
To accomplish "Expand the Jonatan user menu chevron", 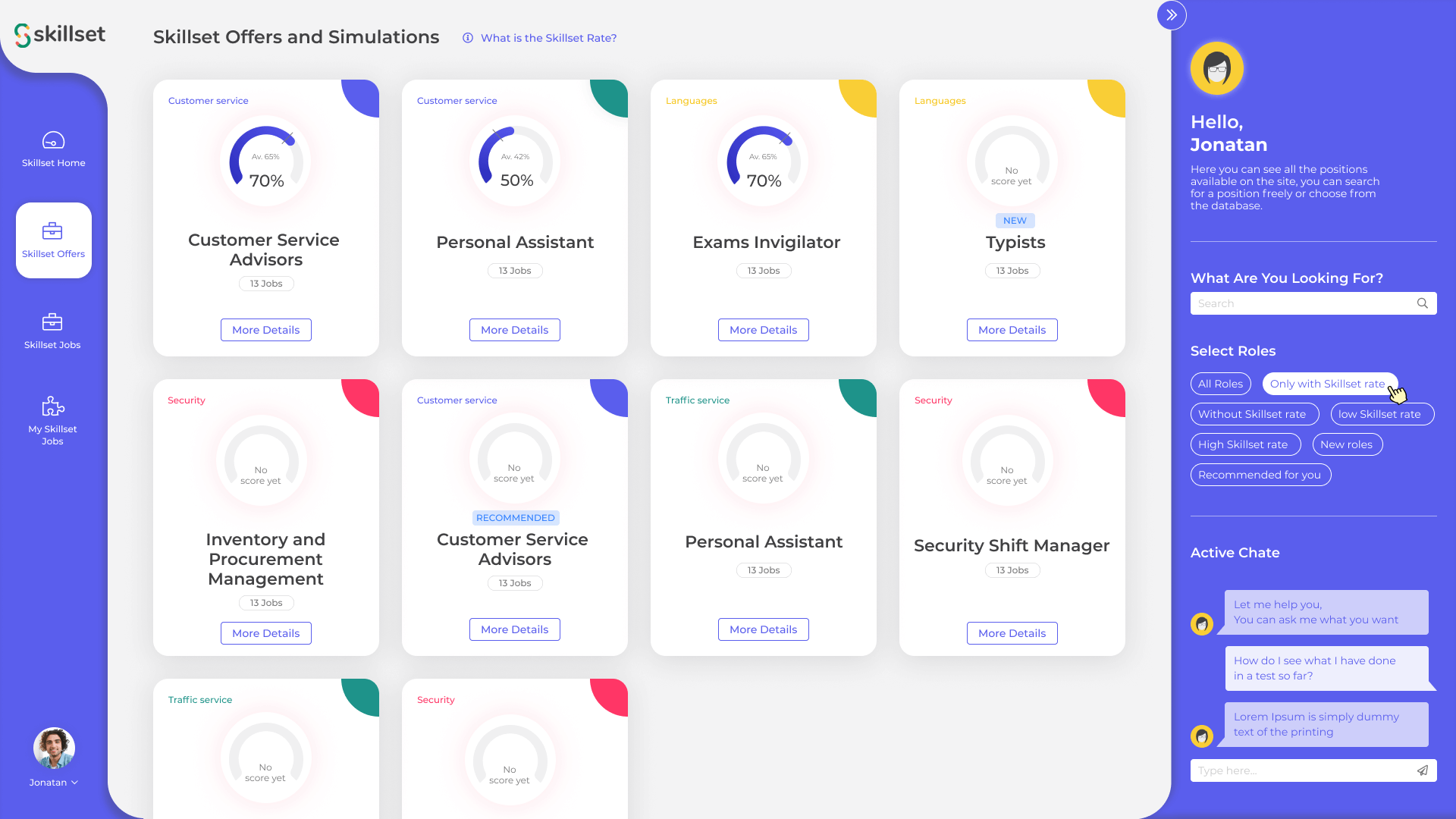I will [74, 783].
